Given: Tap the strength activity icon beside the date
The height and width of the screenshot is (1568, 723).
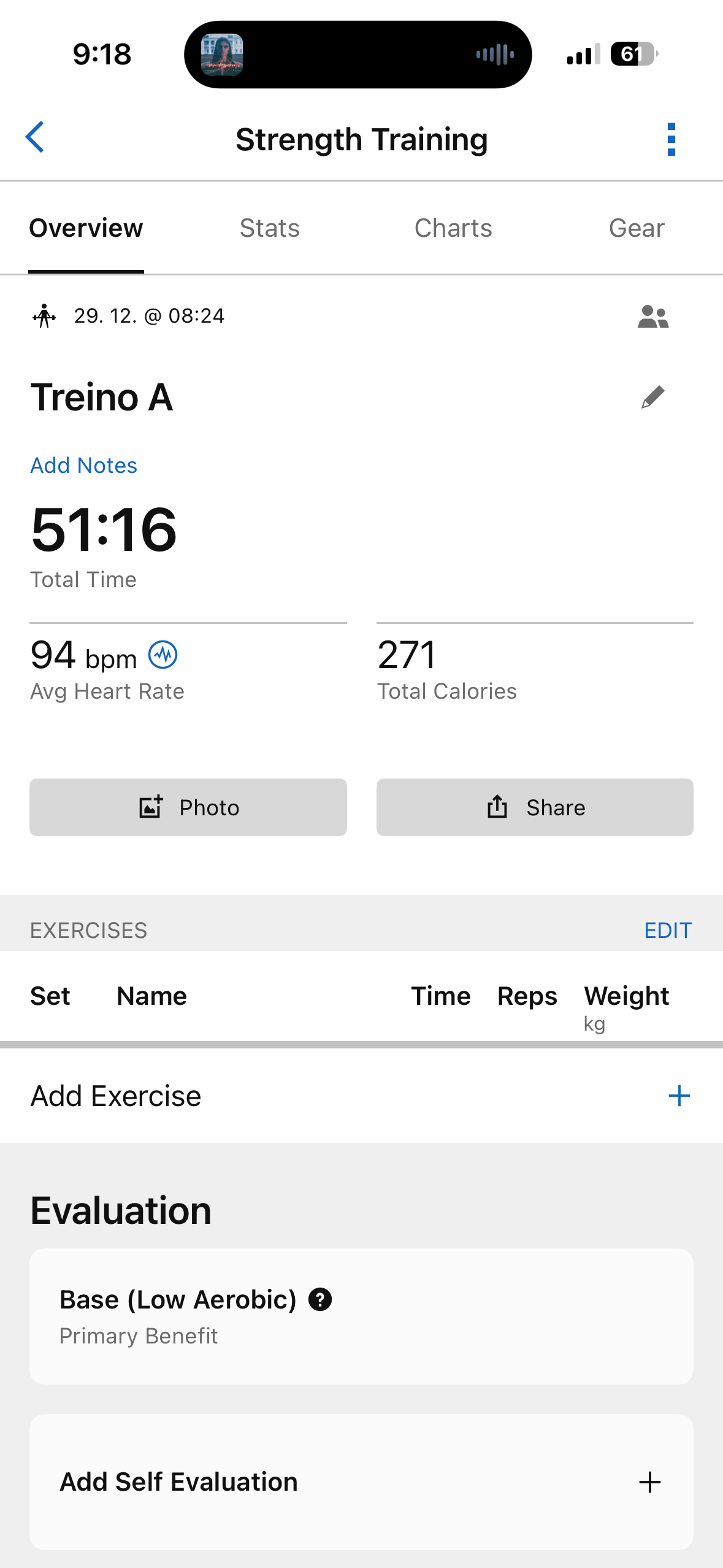Looking at the screenshot, I should [44, 317].
